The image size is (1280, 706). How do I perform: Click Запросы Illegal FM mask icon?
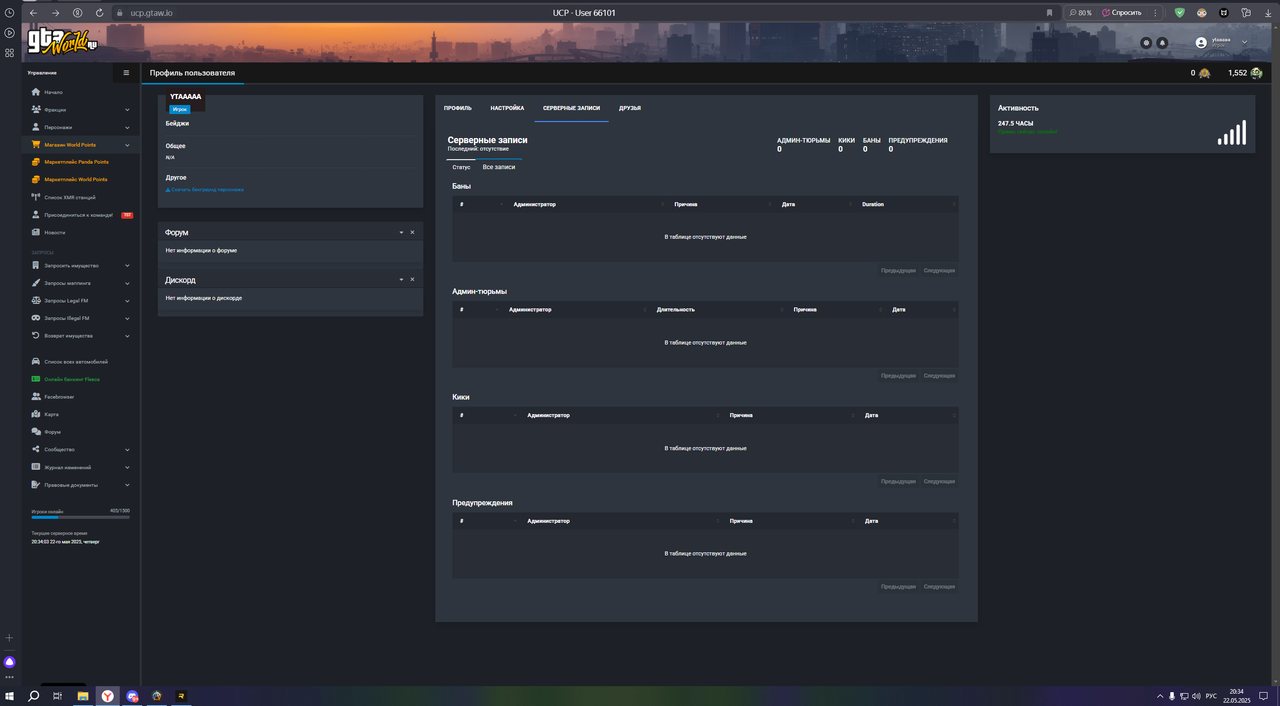[36, 318]
